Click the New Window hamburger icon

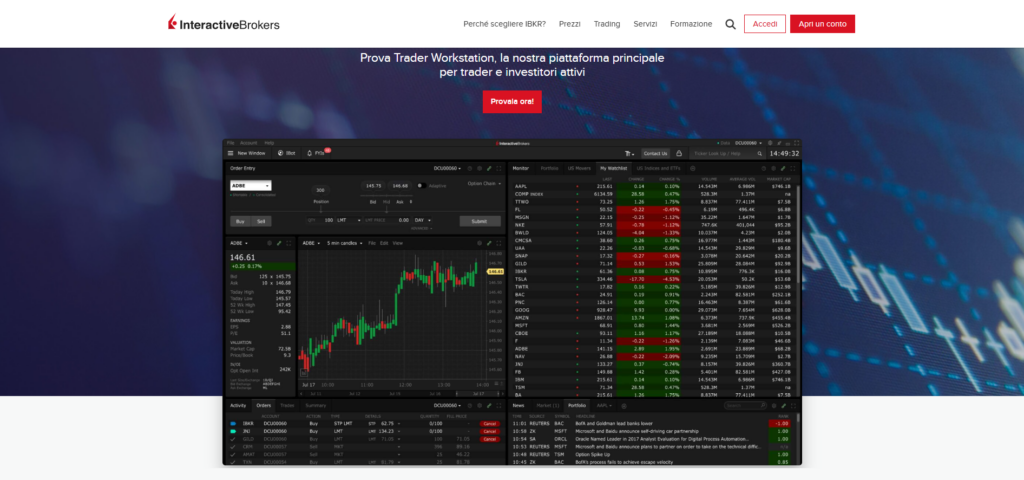point(231,153)
